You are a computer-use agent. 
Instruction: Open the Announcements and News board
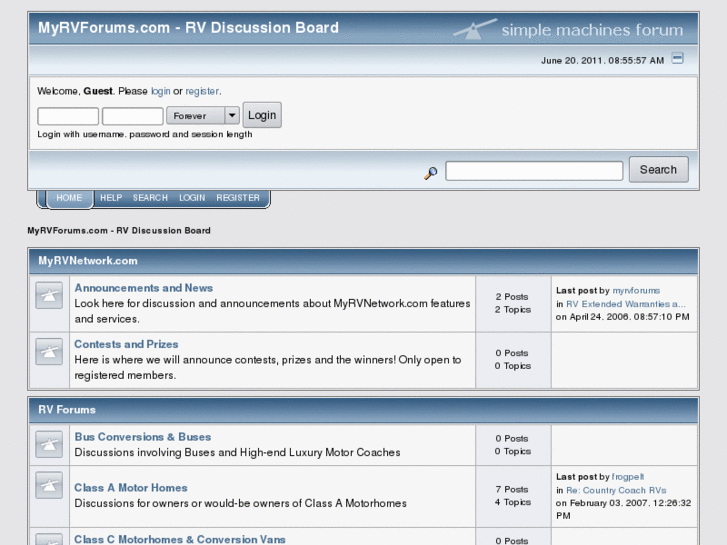[144, 288]
